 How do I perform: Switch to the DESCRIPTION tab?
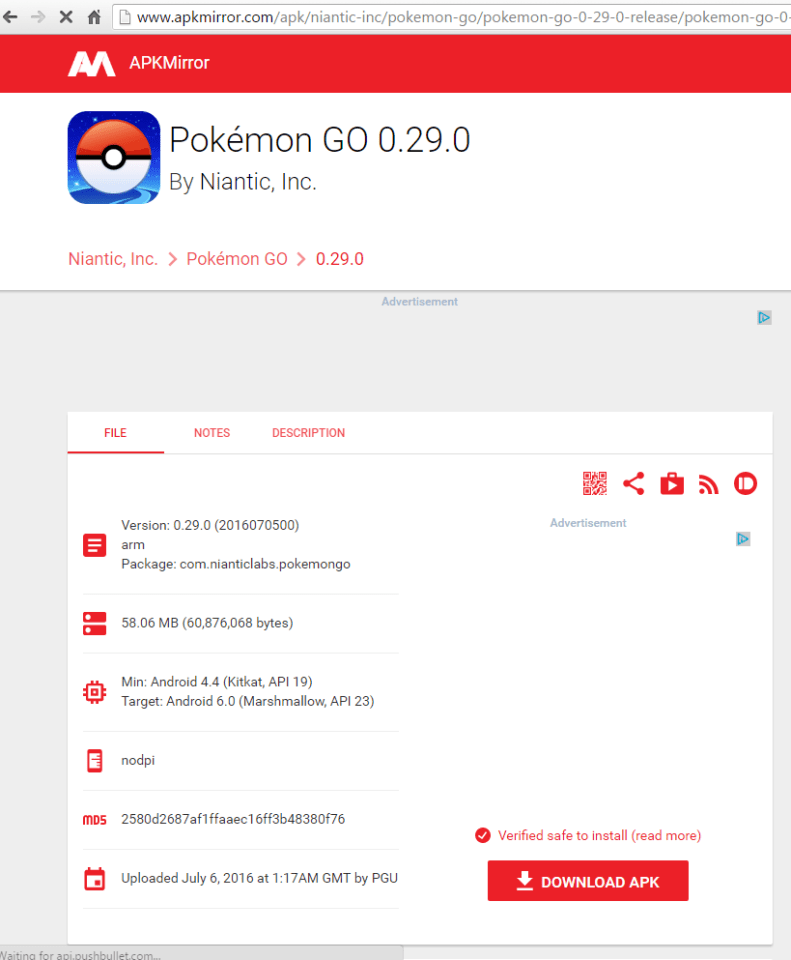click(308, 433)
